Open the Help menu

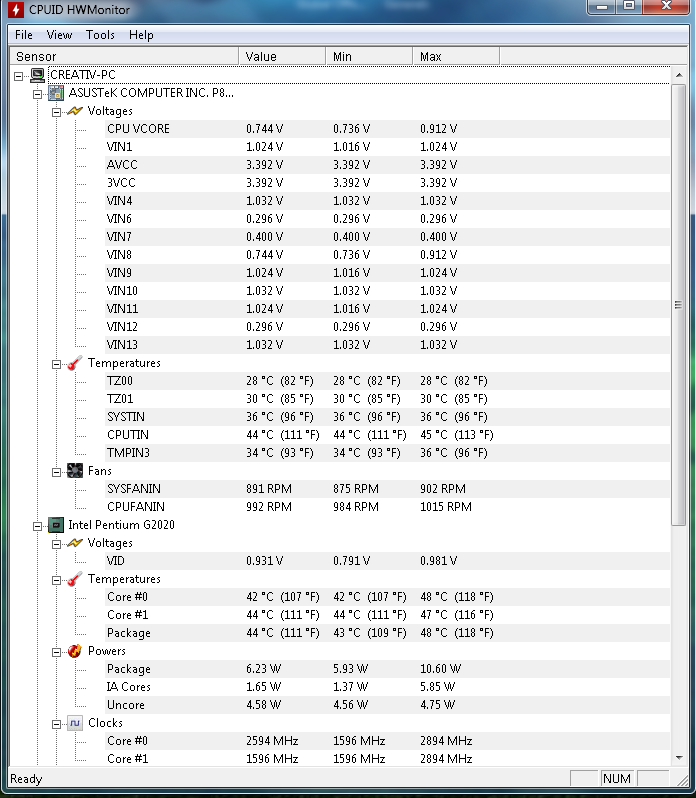[141, 35]
